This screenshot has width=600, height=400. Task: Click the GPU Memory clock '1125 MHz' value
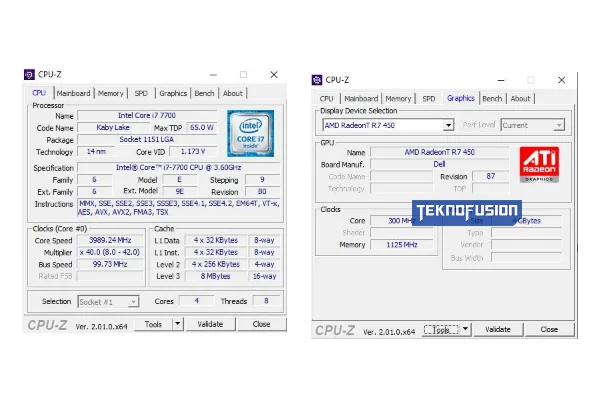(x=402, y=245)
